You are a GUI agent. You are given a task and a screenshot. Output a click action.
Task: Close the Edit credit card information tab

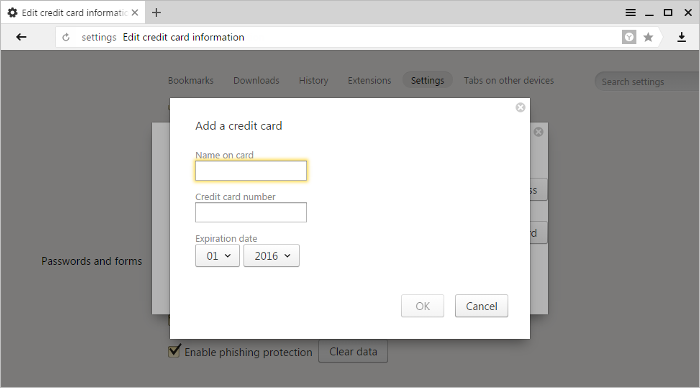pyautogui.click(x=135, y=13)
